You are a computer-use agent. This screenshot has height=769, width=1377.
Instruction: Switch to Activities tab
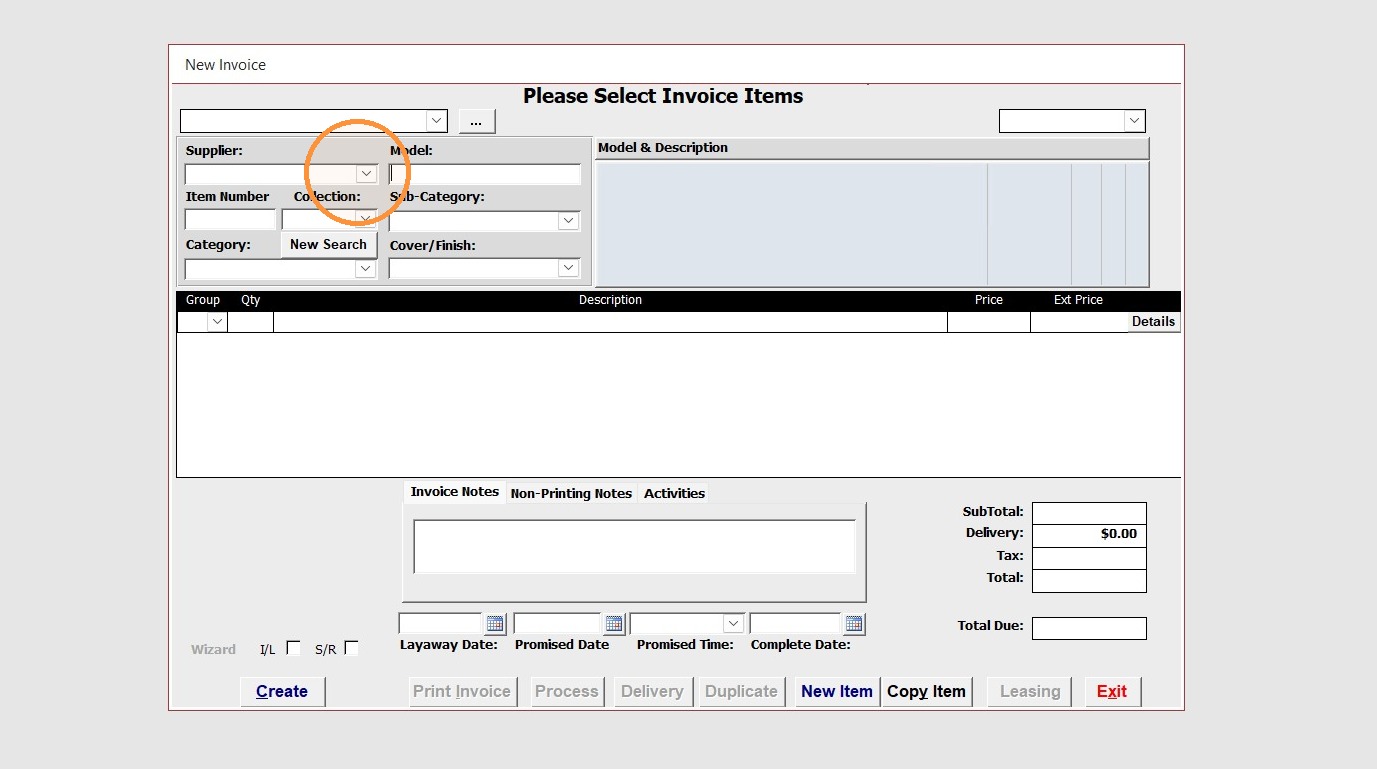point(674,493)
